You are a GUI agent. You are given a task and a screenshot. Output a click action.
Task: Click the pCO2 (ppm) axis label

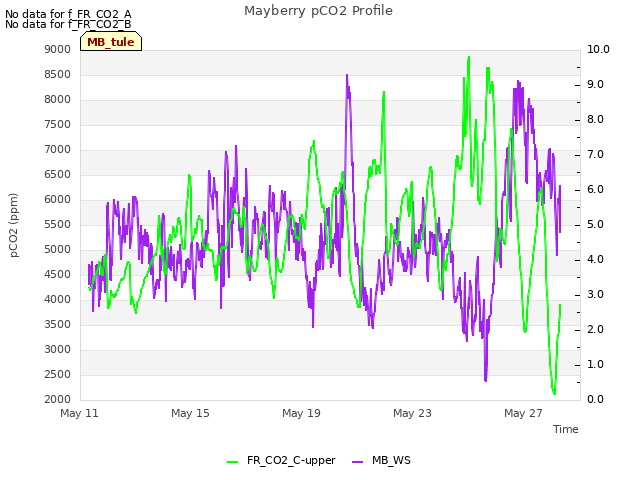tap(14, 225)
